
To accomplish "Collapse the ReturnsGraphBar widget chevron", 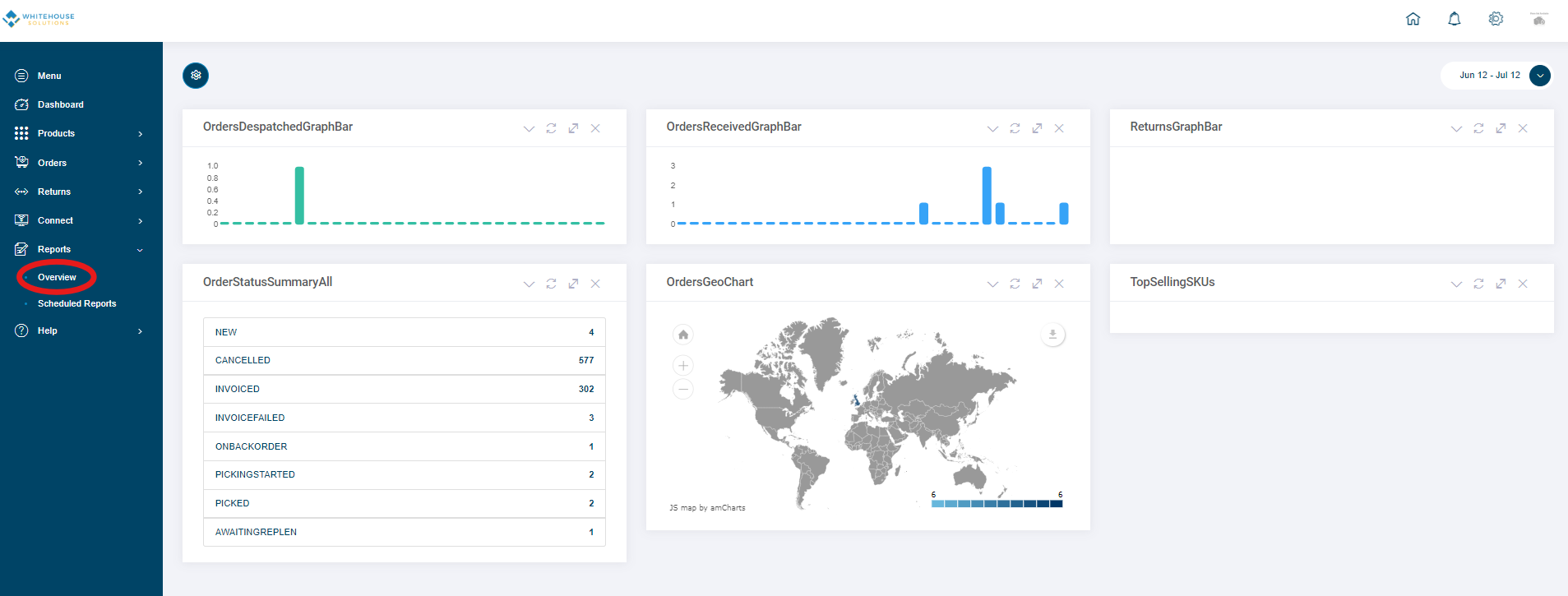I will (1456, 128).
